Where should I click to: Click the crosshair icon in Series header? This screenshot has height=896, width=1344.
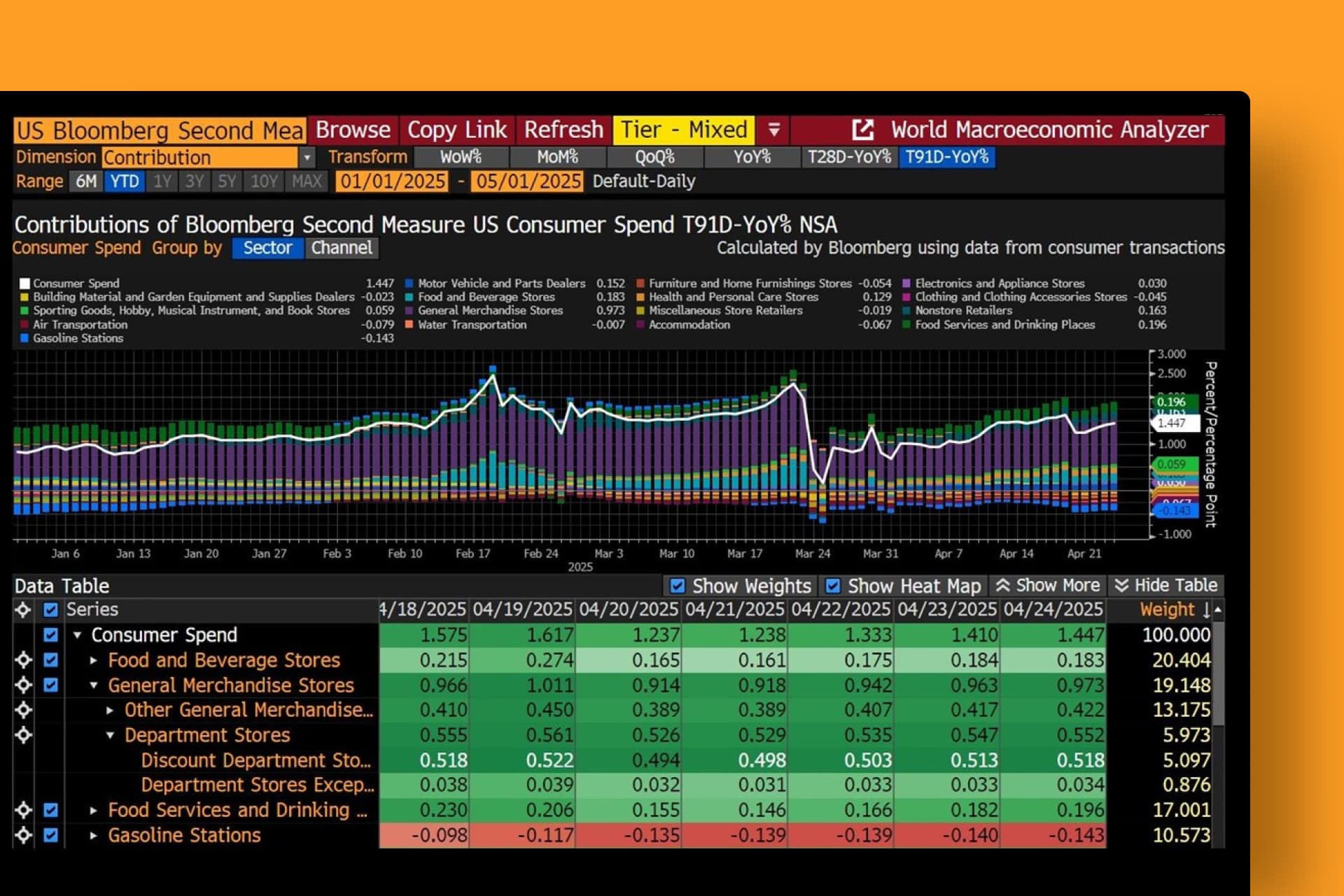23,610
